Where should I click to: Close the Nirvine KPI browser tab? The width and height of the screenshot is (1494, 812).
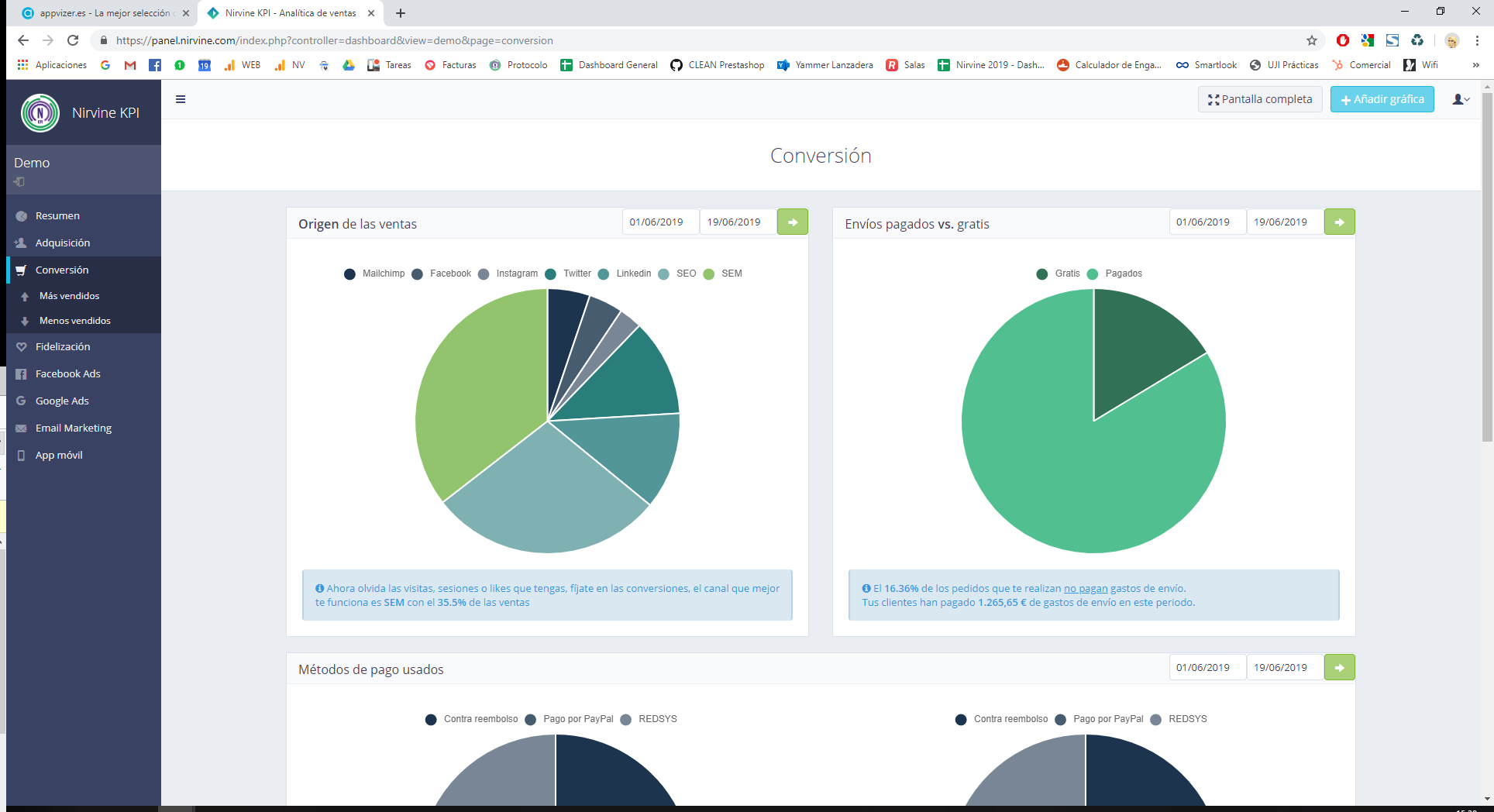coord(371,13)
